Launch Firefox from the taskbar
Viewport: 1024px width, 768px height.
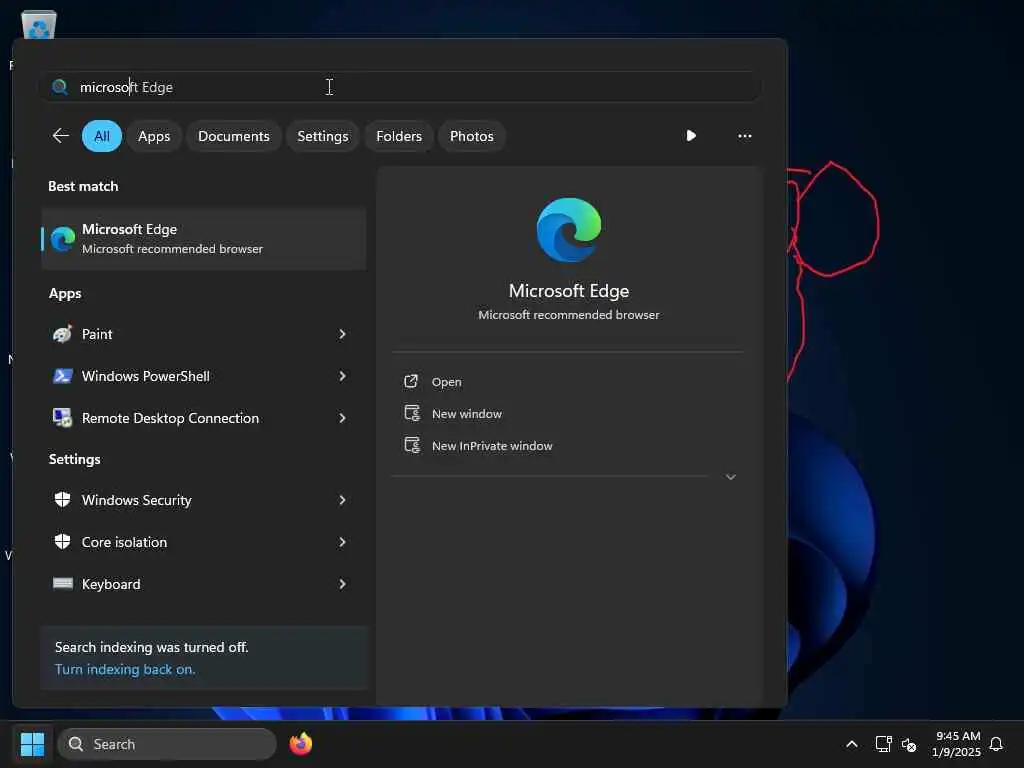300,744
